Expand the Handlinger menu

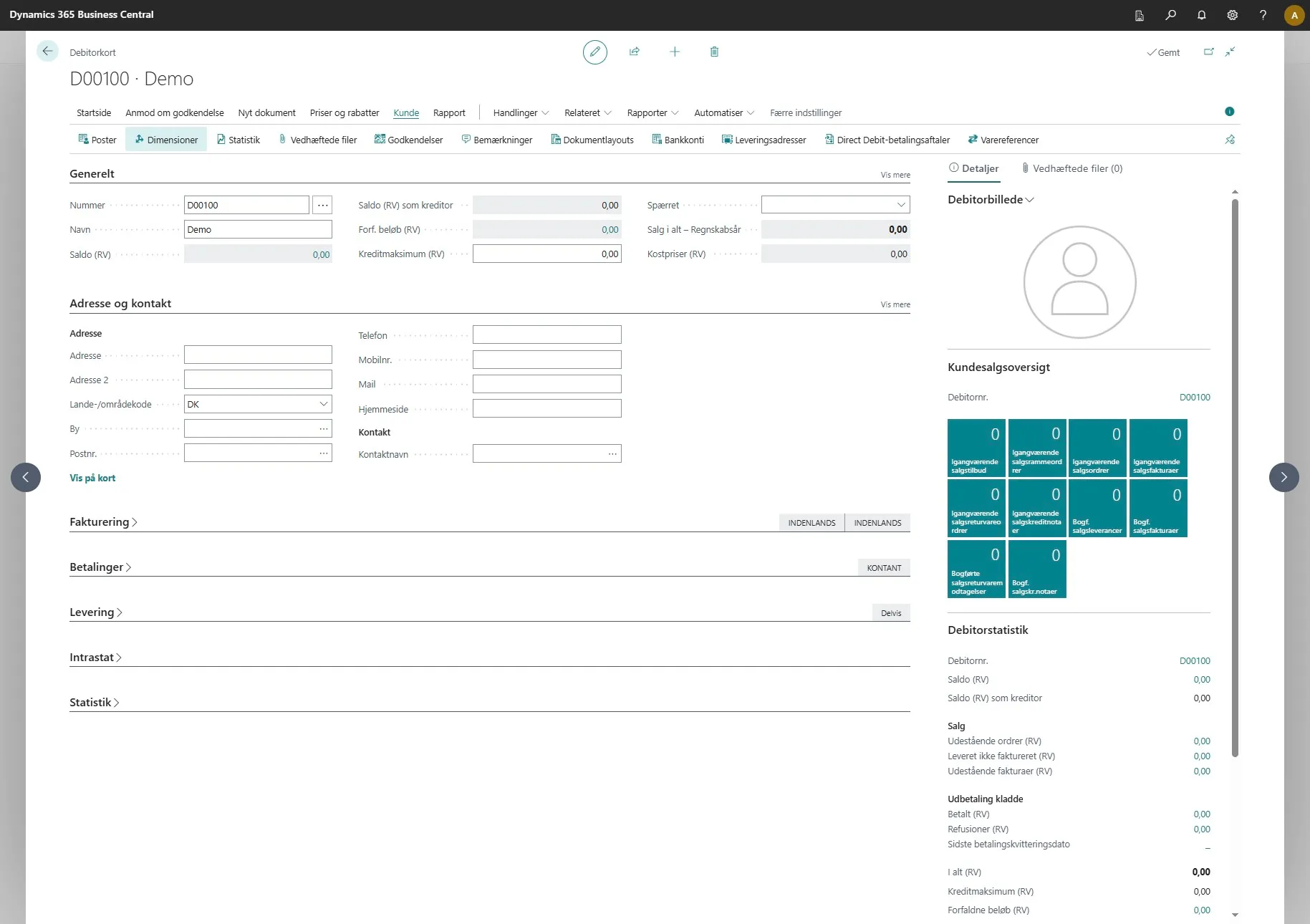pos(521,112)
